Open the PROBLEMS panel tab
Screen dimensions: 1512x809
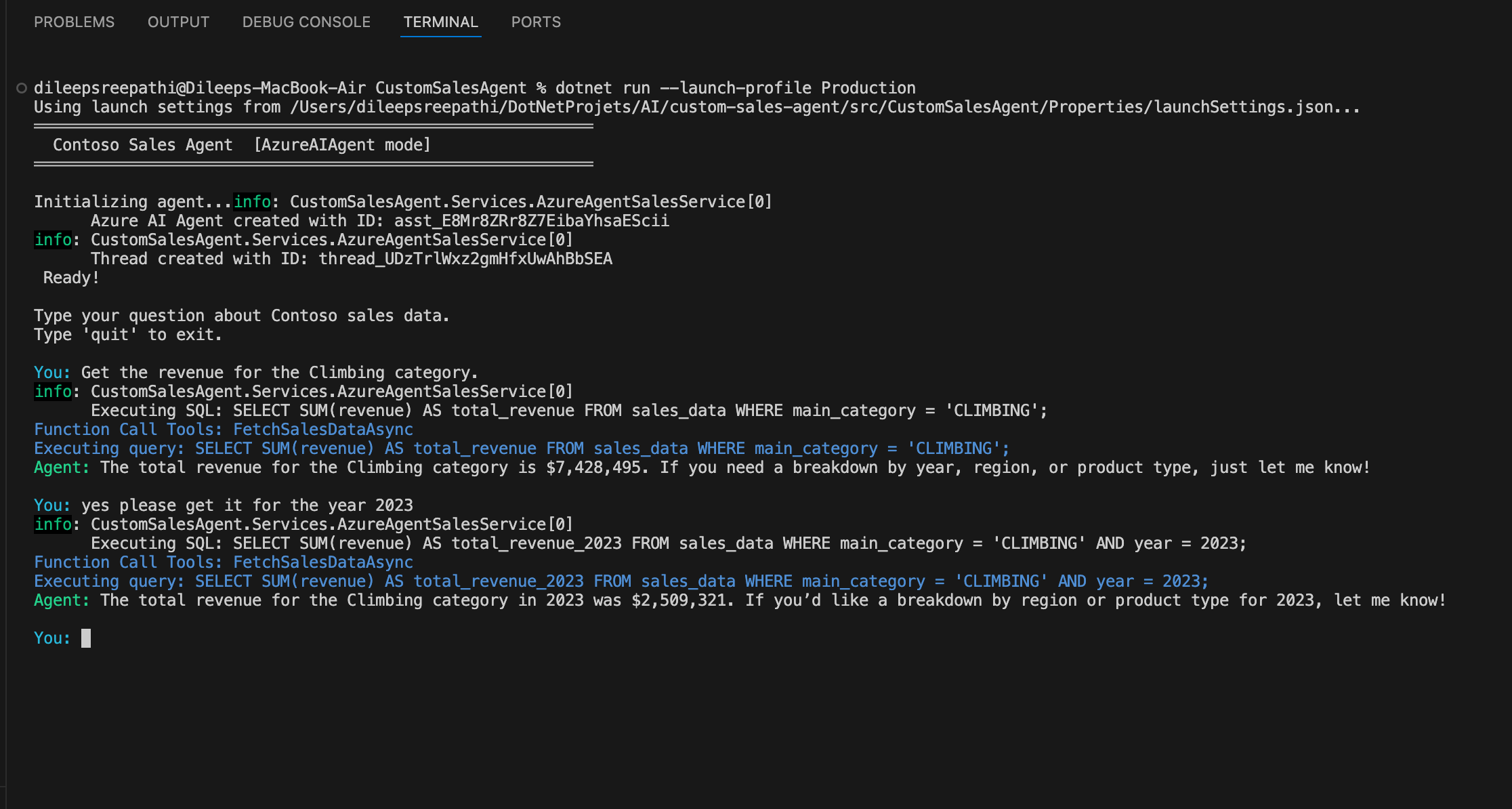[x=74, y=22]
